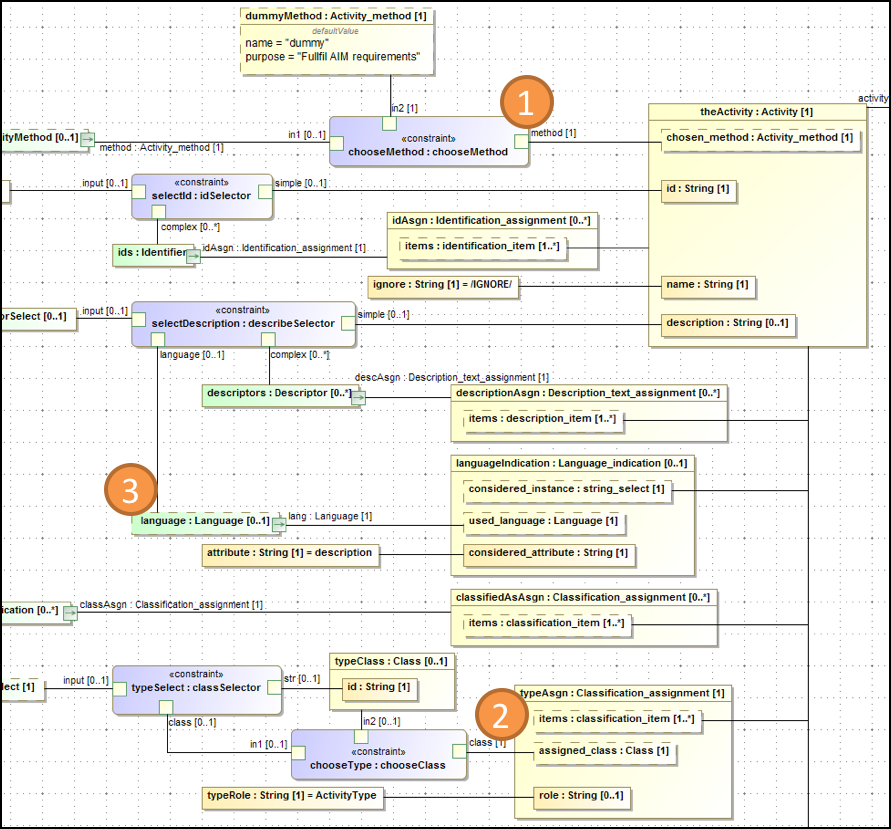Click the considered_instance : string_select property
The width and height of the screenshot is (891, 829).
[x=567, y=489]
